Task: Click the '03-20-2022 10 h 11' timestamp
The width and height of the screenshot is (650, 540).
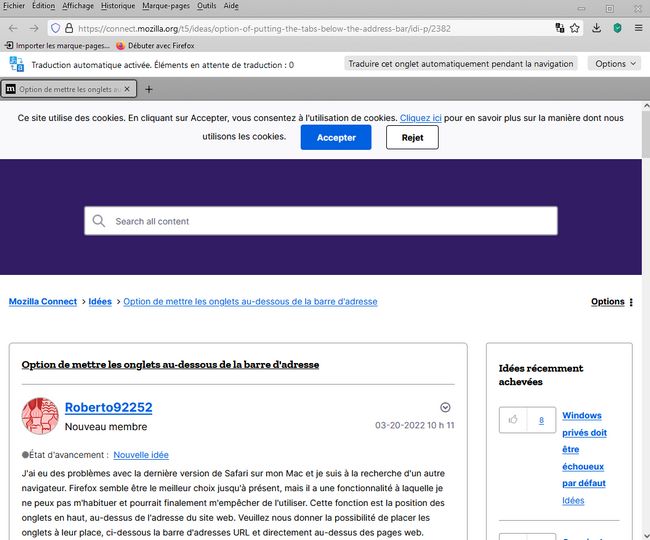Action: tap(415, 425)
